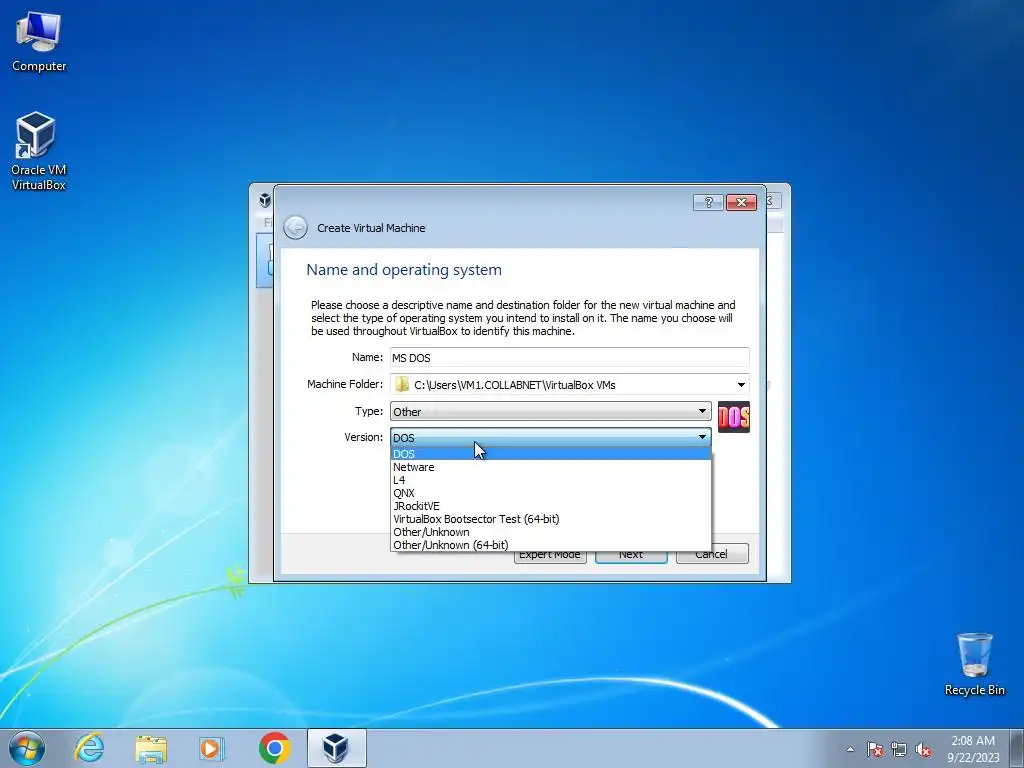
Task: Select QNX in the version list
Action: (x=551, y=493)
